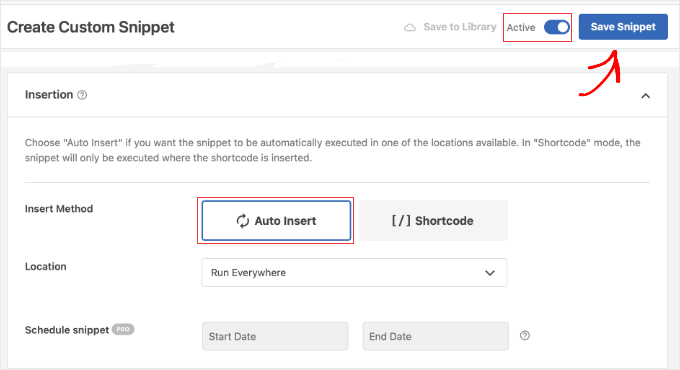The height and width of the screenshot is (370, 680).
Task: Click the Schedule snippet label
Action: point(67,330)
